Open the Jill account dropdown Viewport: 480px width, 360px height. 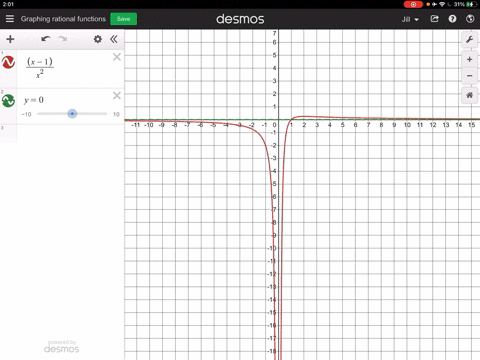(x=410, y=19)
